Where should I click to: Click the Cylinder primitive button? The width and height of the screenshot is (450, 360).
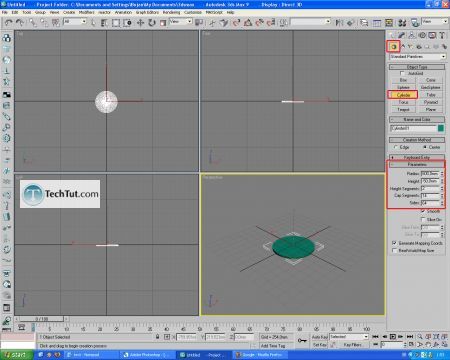tap(403, 95)
